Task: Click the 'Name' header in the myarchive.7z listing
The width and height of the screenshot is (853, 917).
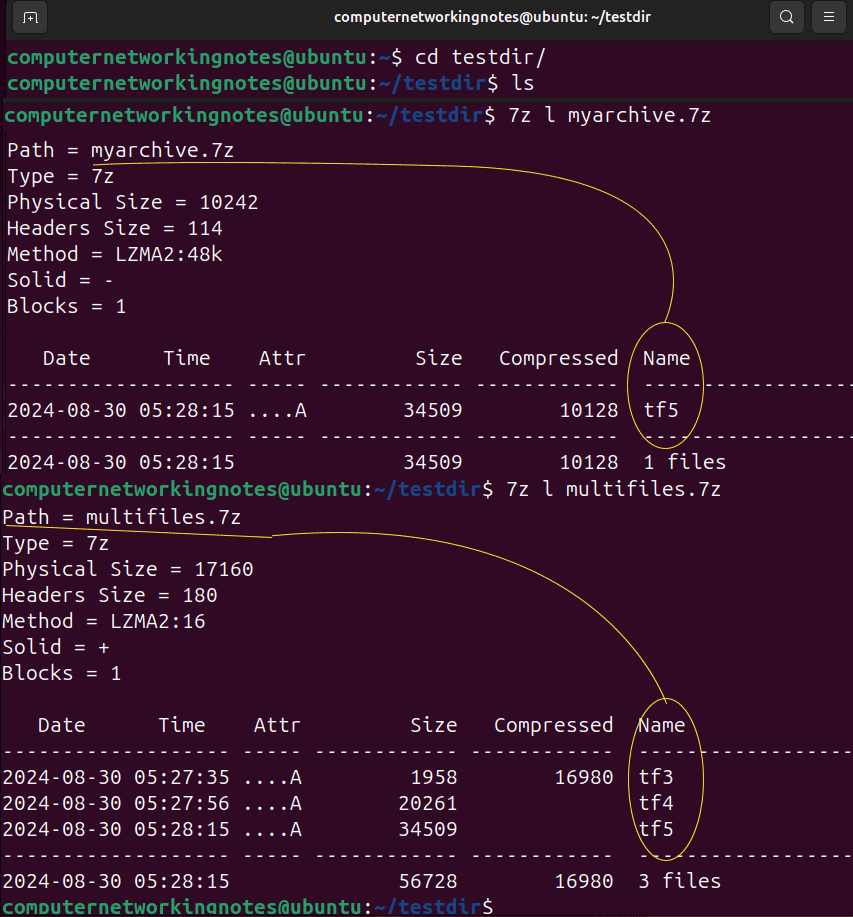Action: coord(666,358)
